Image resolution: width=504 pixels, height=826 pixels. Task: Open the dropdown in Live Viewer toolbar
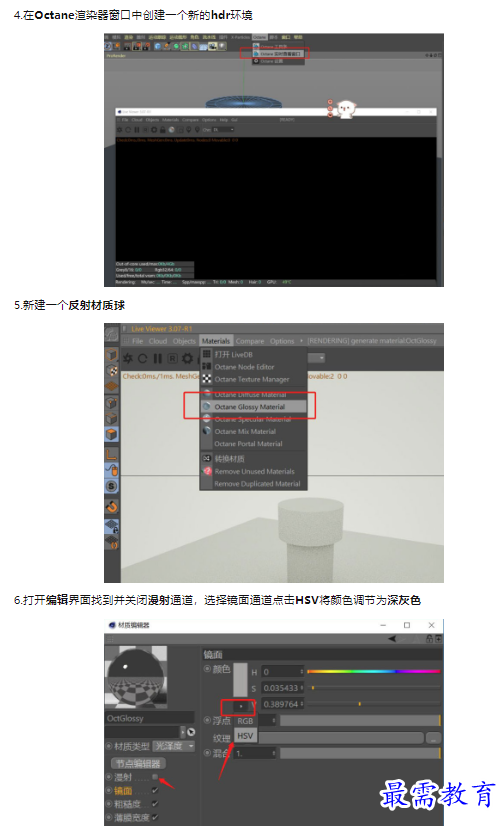tap(317, 358)
